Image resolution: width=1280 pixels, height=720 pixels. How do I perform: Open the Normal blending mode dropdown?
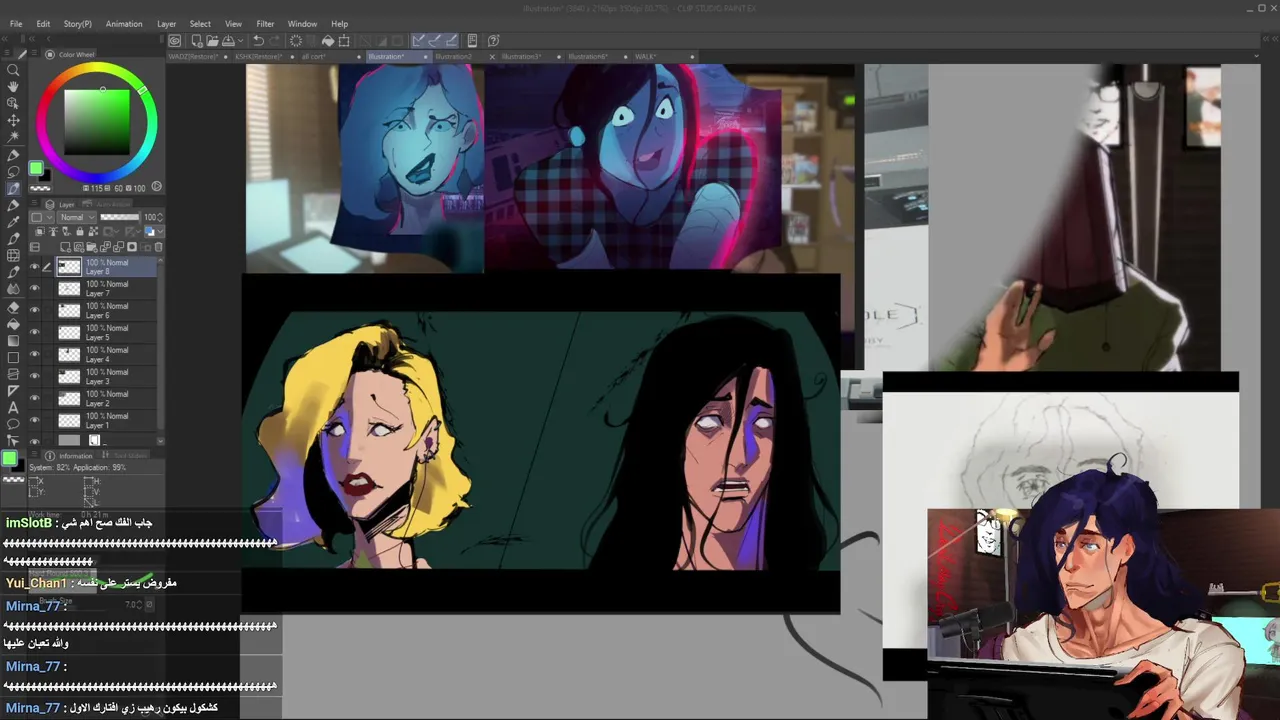click(x=78, y=217)
